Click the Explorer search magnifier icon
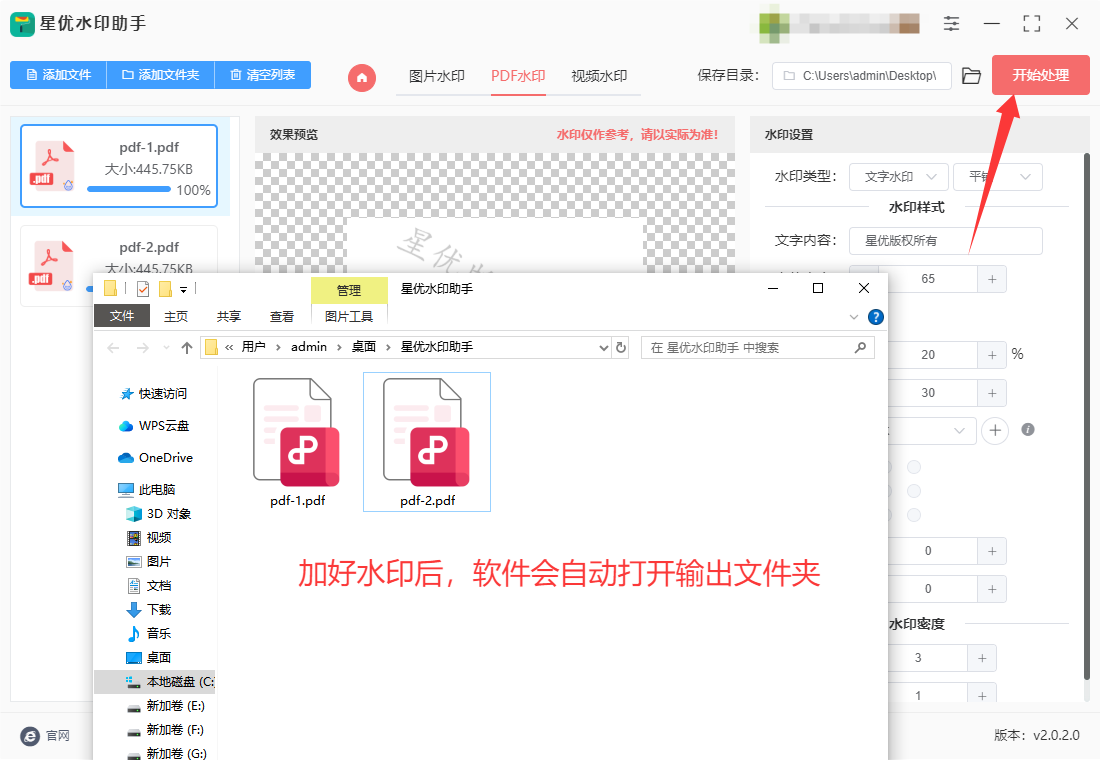 tap(860, 347)
